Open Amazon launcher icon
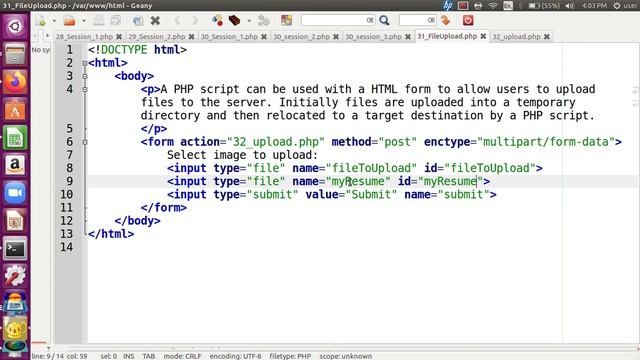The image size is (640, 360). 15,165
